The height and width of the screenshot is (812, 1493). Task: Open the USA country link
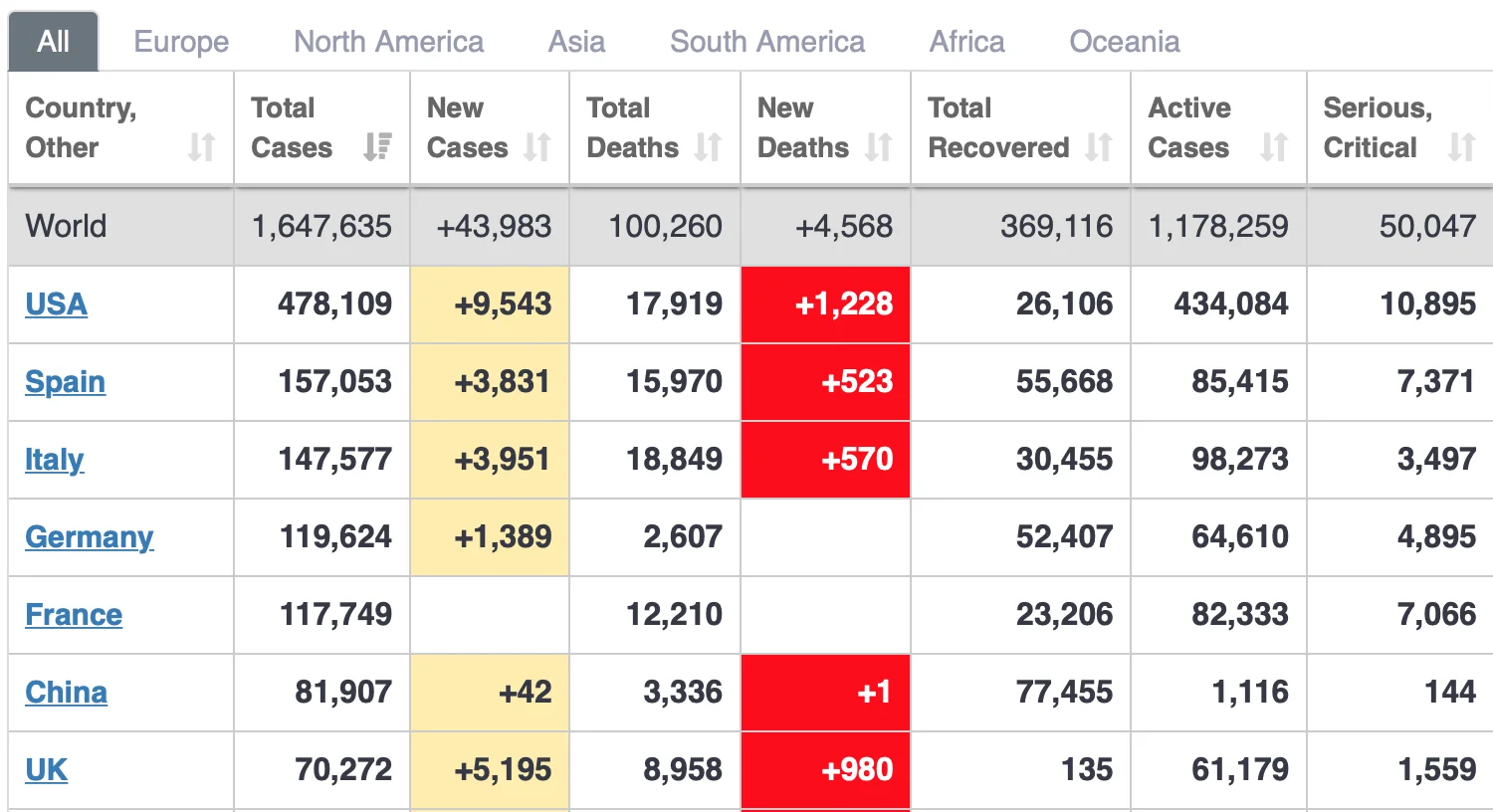point(56,304)
